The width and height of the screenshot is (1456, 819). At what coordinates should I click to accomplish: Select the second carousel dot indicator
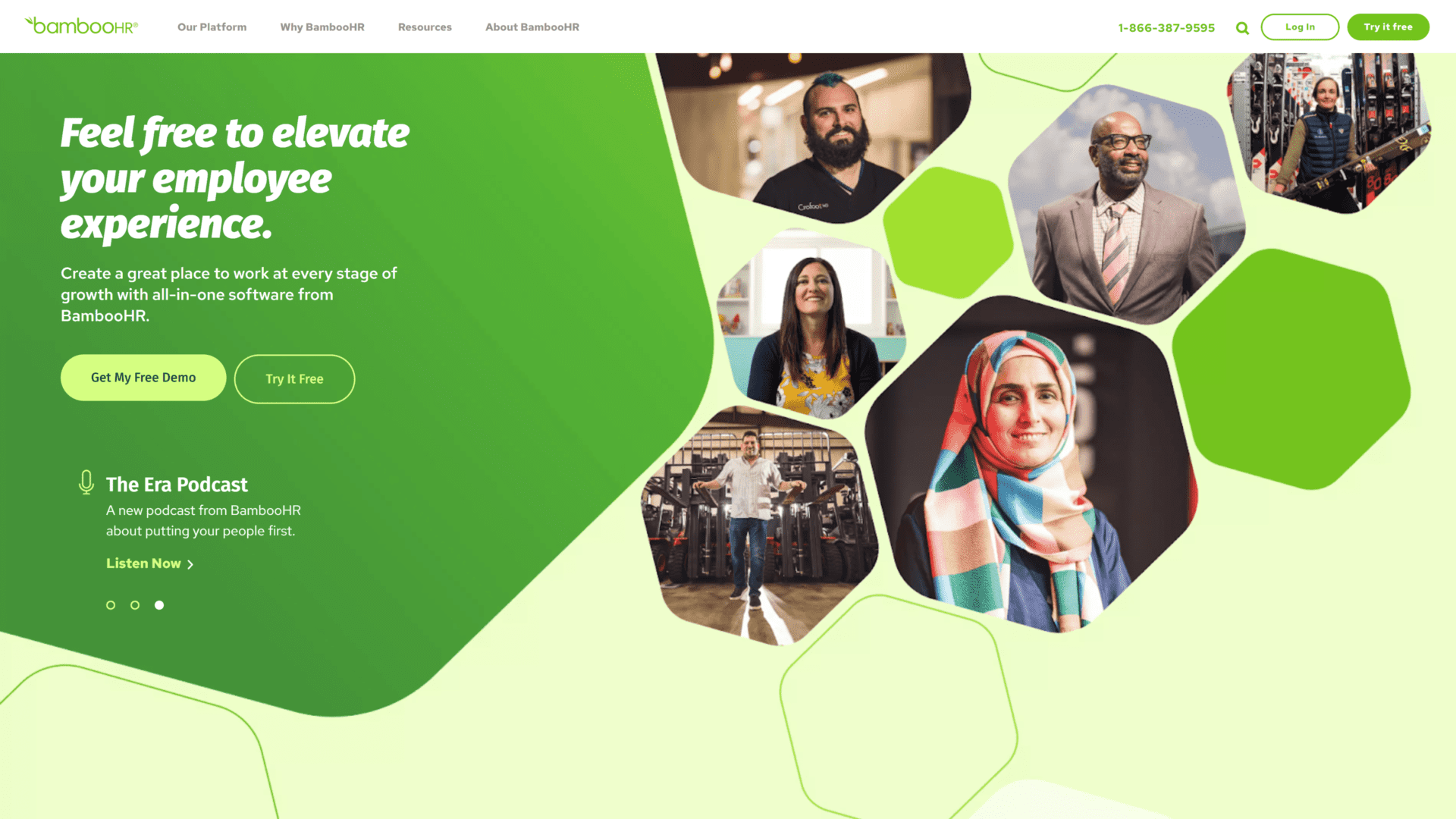[x=135, y=605]
